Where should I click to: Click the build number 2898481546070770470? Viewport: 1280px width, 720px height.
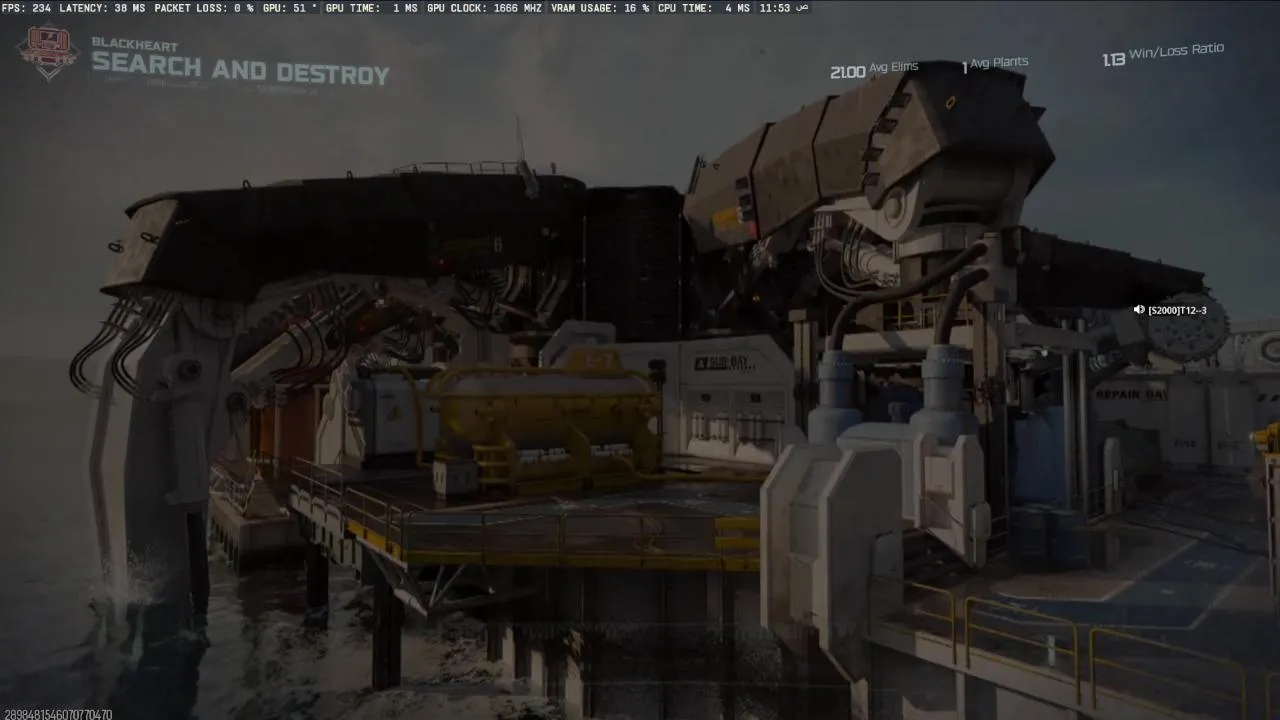58,714
